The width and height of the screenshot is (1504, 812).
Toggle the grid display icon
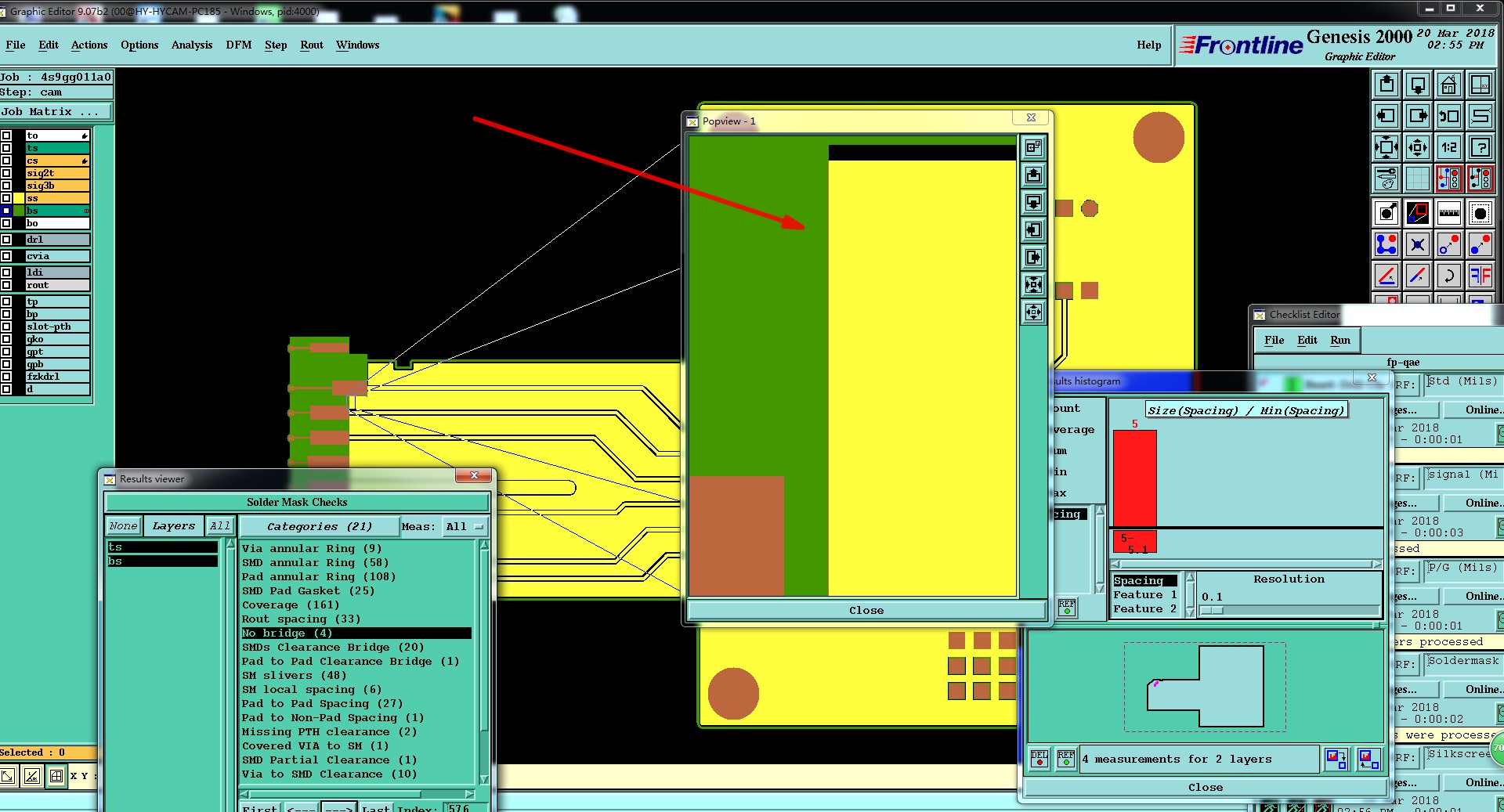tap(1418, 179)
